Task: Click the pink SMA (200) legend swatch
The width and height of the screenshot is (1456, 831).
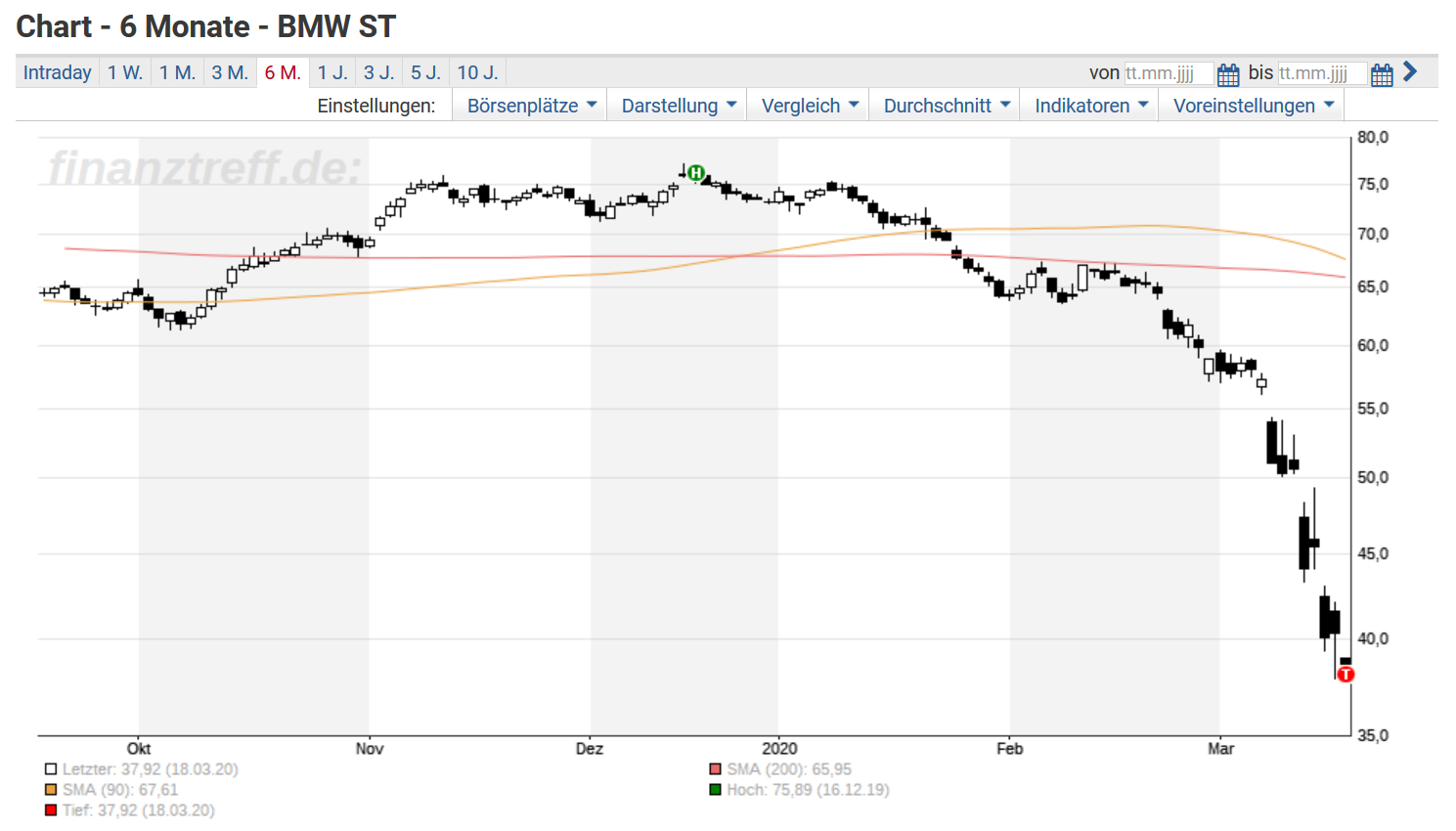Action: point(716,769)
